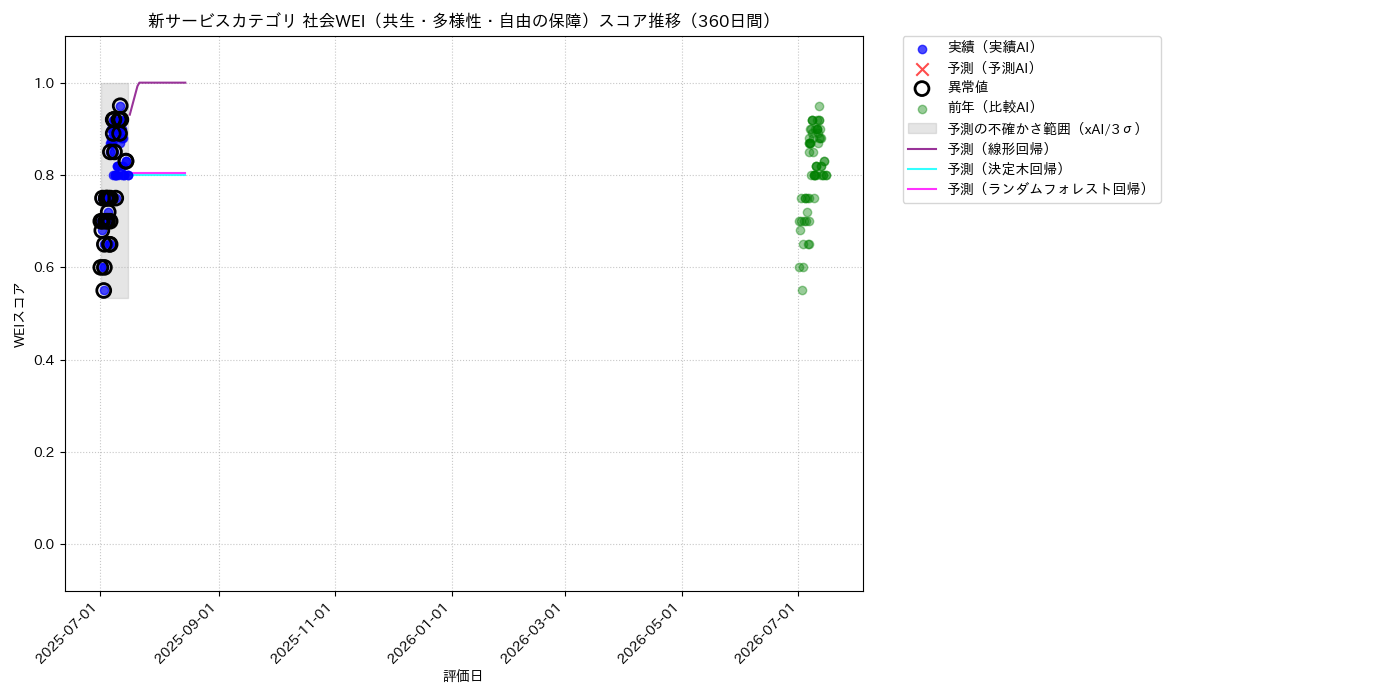Screen dimensions: 1400x700
Task: Click the gray 予測の不確かさ範囲 legend swatch
Action: (922, 129)
